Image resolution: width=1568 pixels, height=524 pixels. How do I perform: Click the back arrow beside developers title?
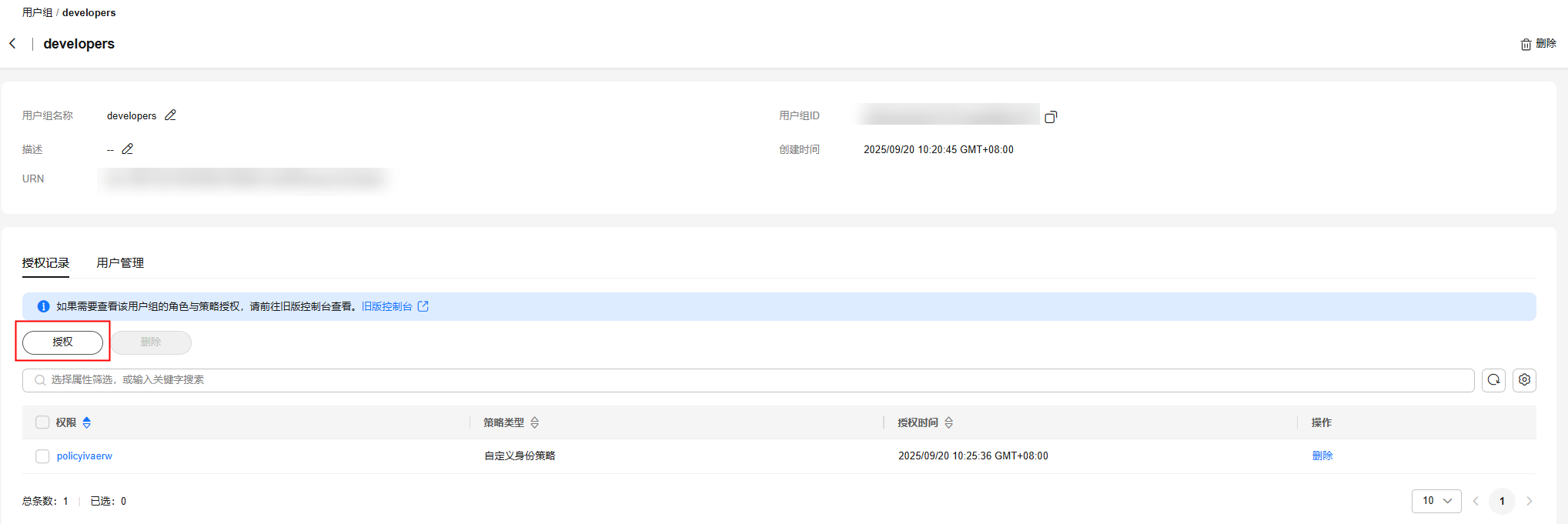point(12,44)
